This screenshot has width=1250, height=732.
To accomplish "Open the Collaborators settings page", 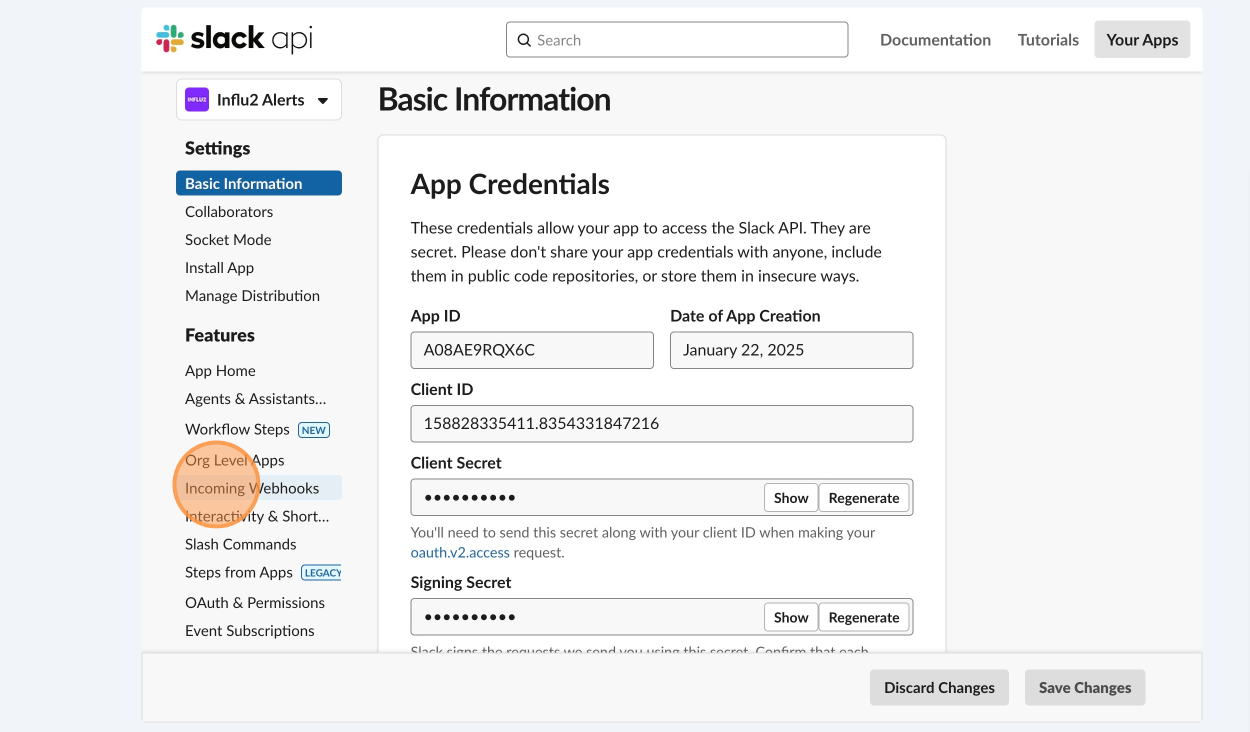I will (229, 211).
